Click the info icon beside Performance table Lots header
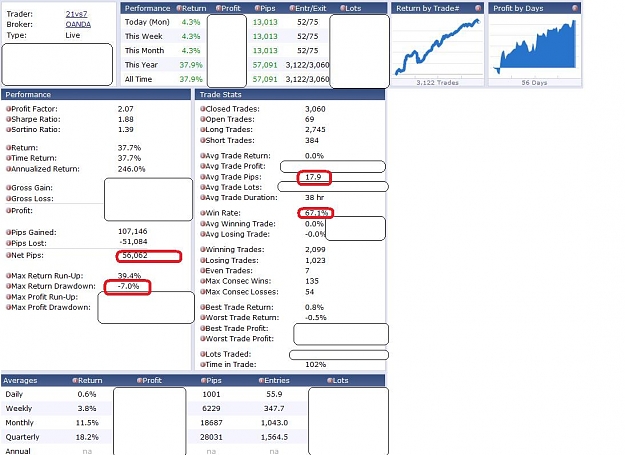The image size is (625, 455). click(x=343, y=8)
